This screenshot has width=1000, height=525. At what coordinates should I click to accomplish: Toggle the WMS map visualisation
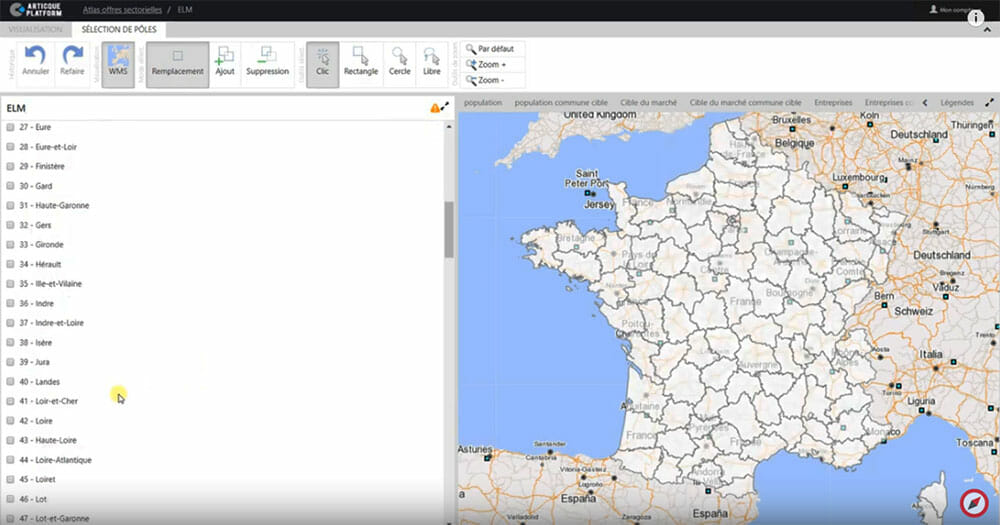(x=118, y=64)
